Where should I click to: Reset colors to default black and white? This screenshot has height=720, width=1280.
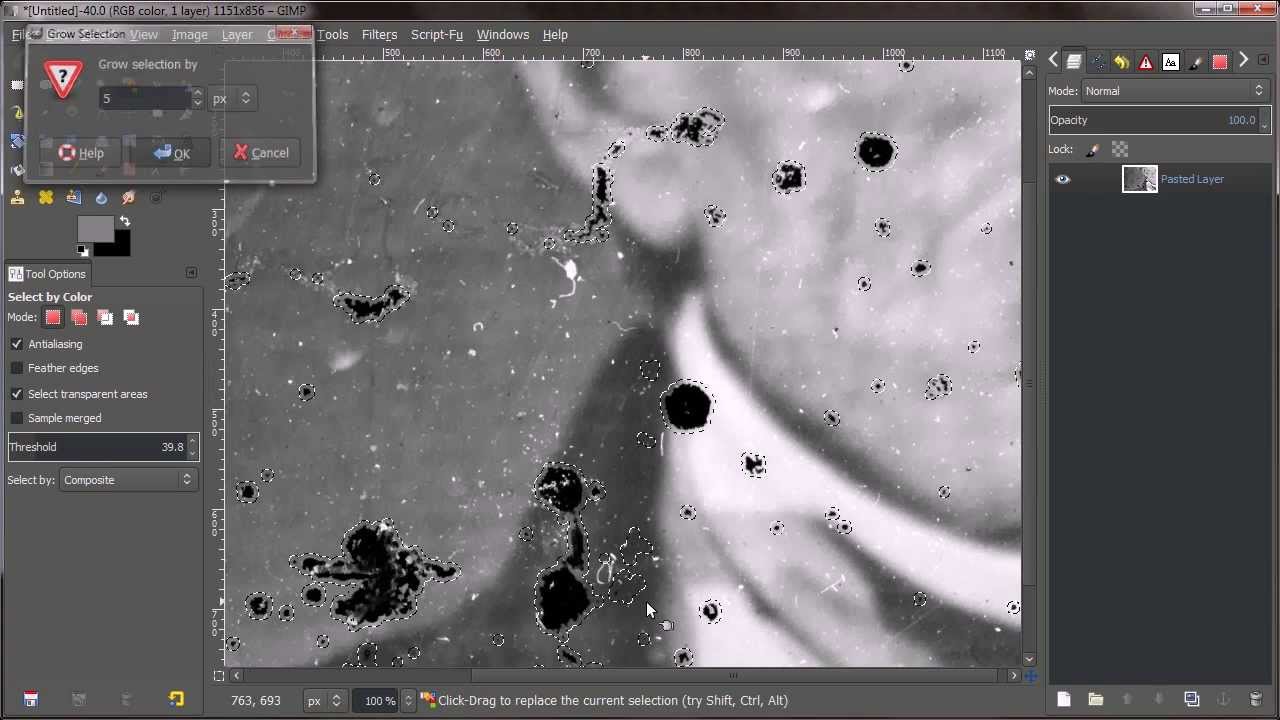[83, 251]
